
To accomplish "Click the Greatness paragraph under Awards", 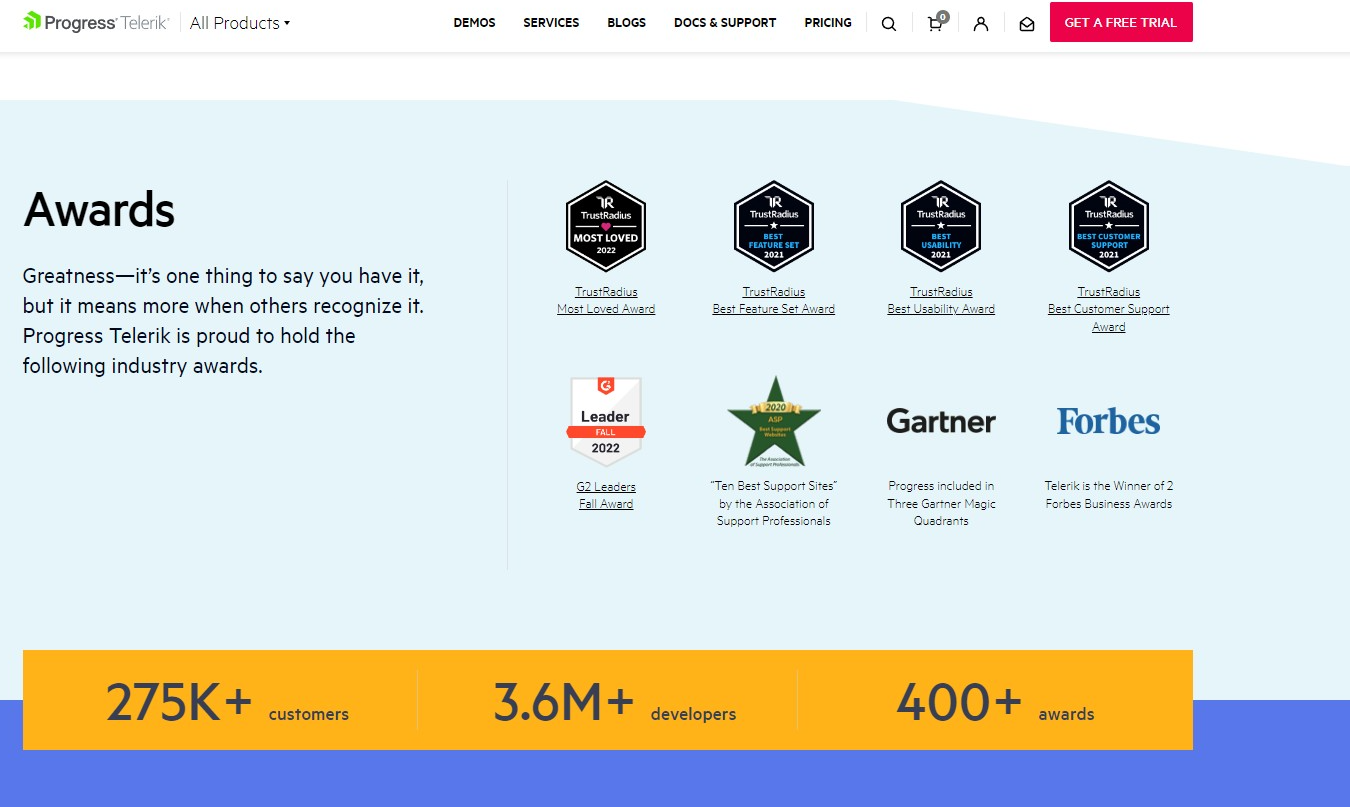I will click(x=224, y=320).
